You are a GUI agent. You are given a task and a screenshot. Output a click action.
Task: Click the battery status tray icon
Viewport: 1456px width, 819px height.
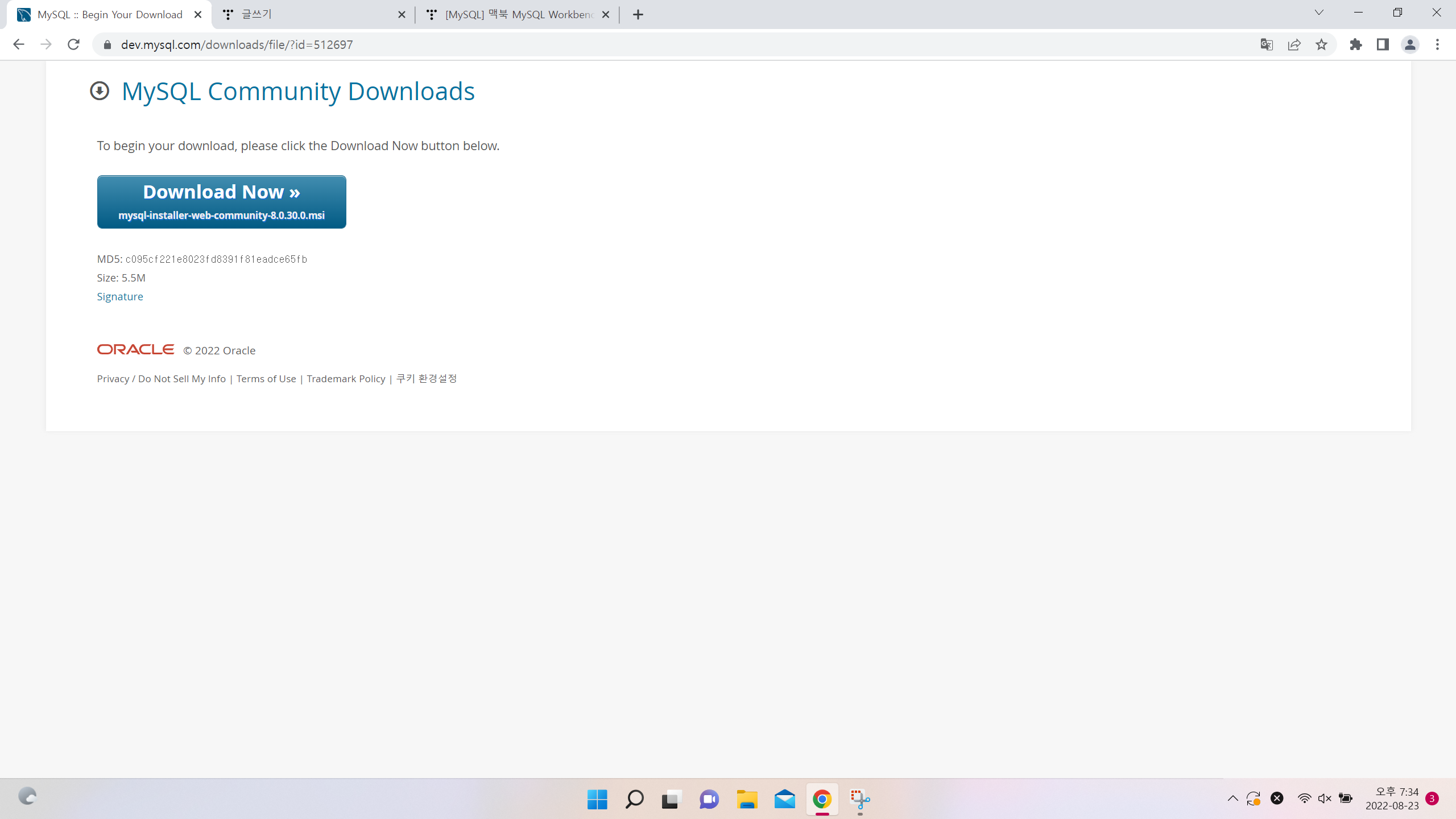(1346, 799)
